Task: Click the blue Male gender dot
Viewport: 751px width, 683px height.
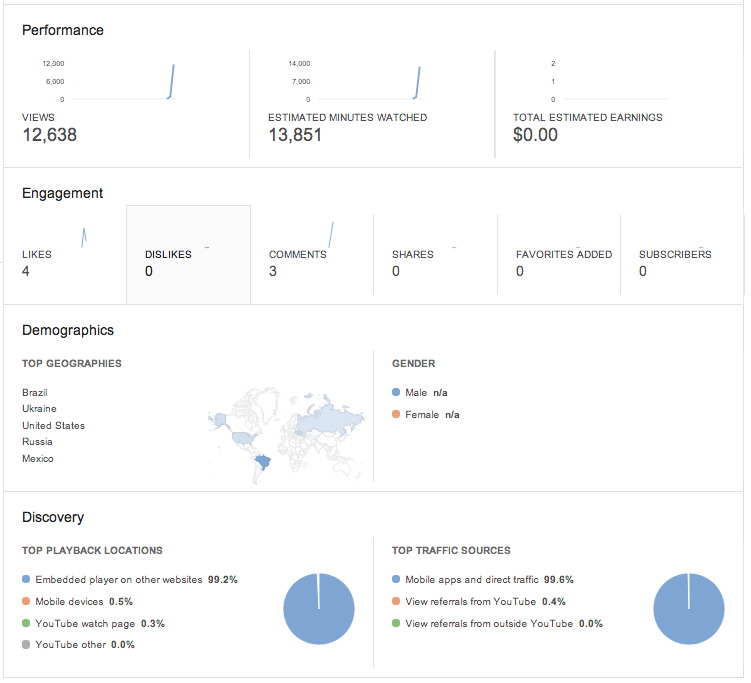Action: point(396,392)
